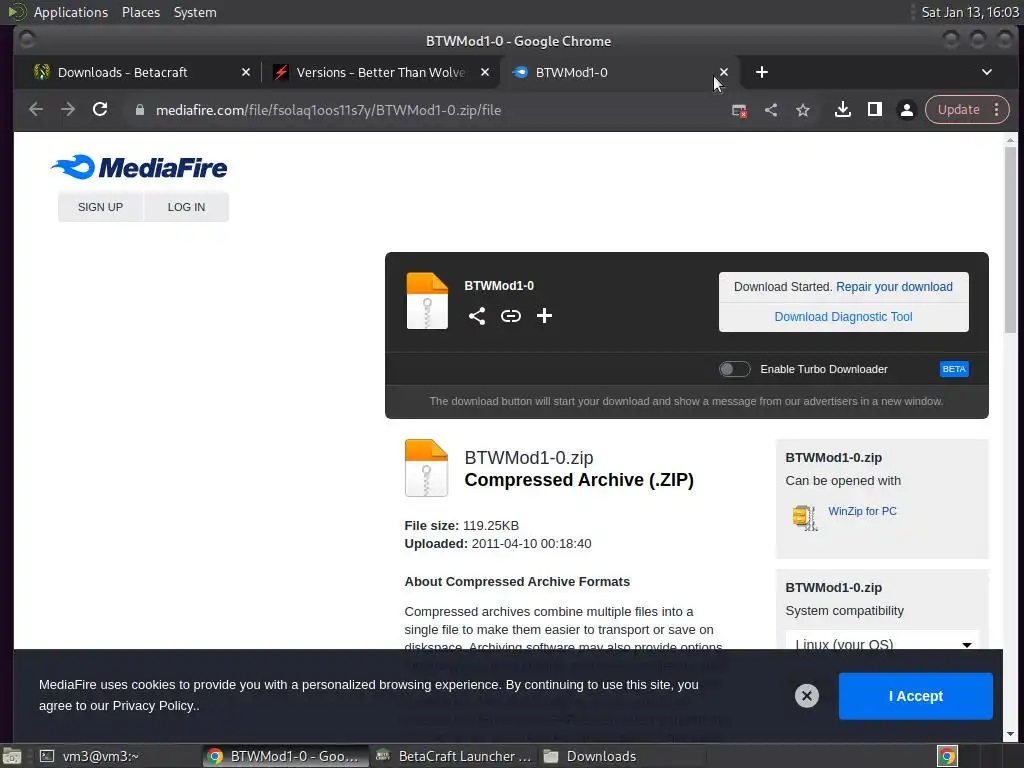Open Chrome profile menu
Image resolution: width=1024 pixels, height=768 pixels.
(906, 110)
